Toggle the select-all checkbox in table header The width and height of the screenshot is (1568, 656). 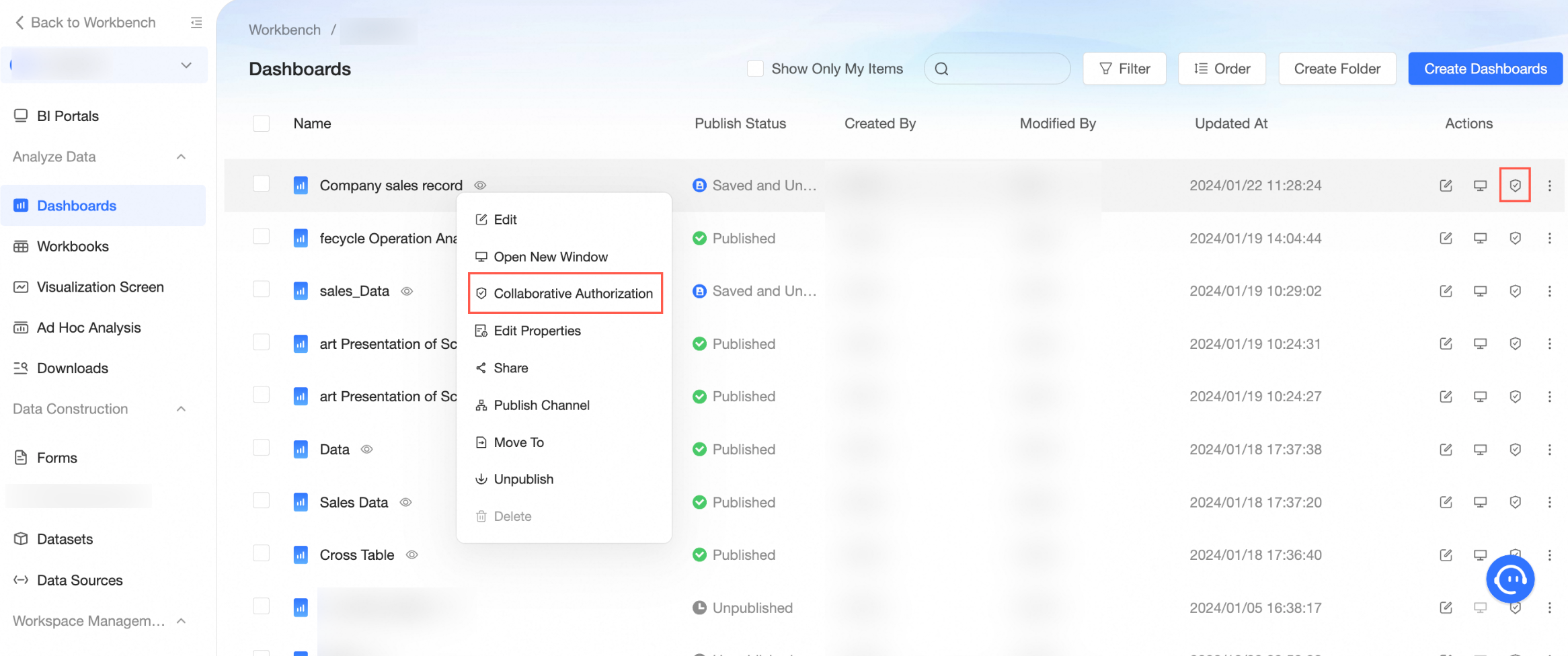(x=261, y=124)
